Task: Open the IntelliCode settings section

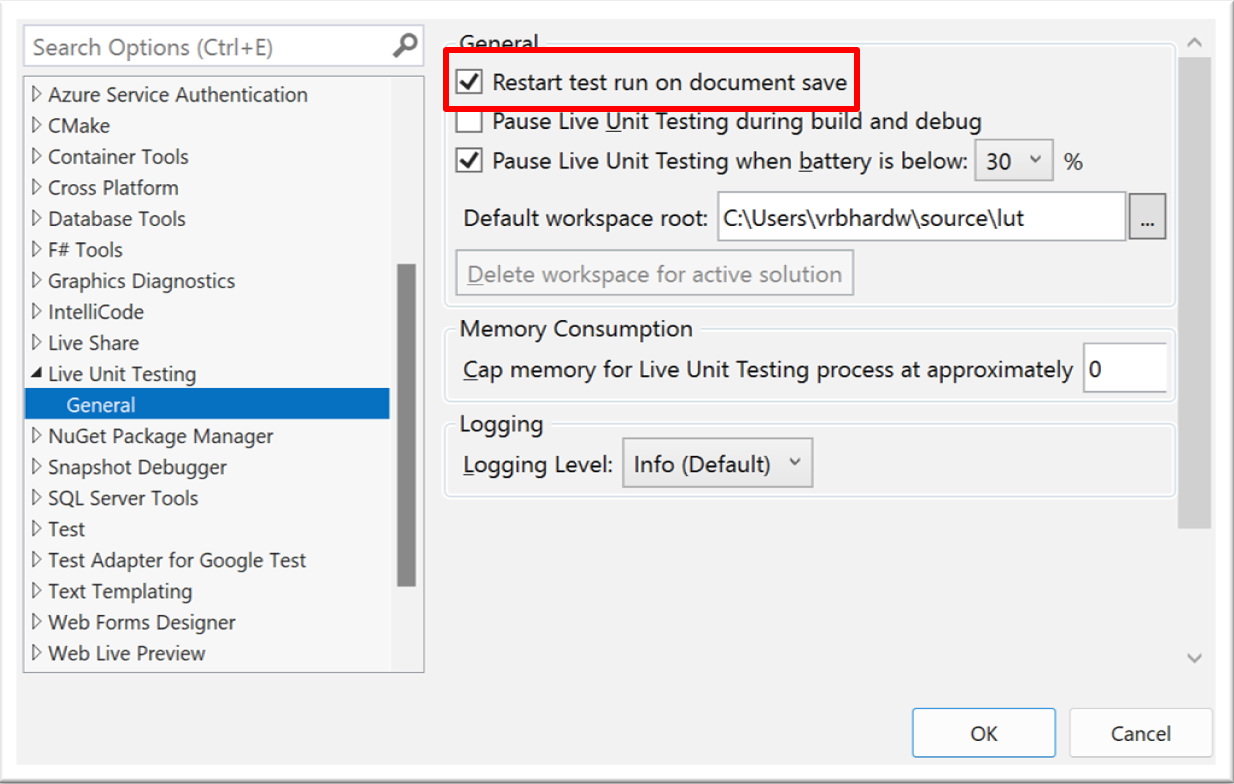Action: point(95,311)
